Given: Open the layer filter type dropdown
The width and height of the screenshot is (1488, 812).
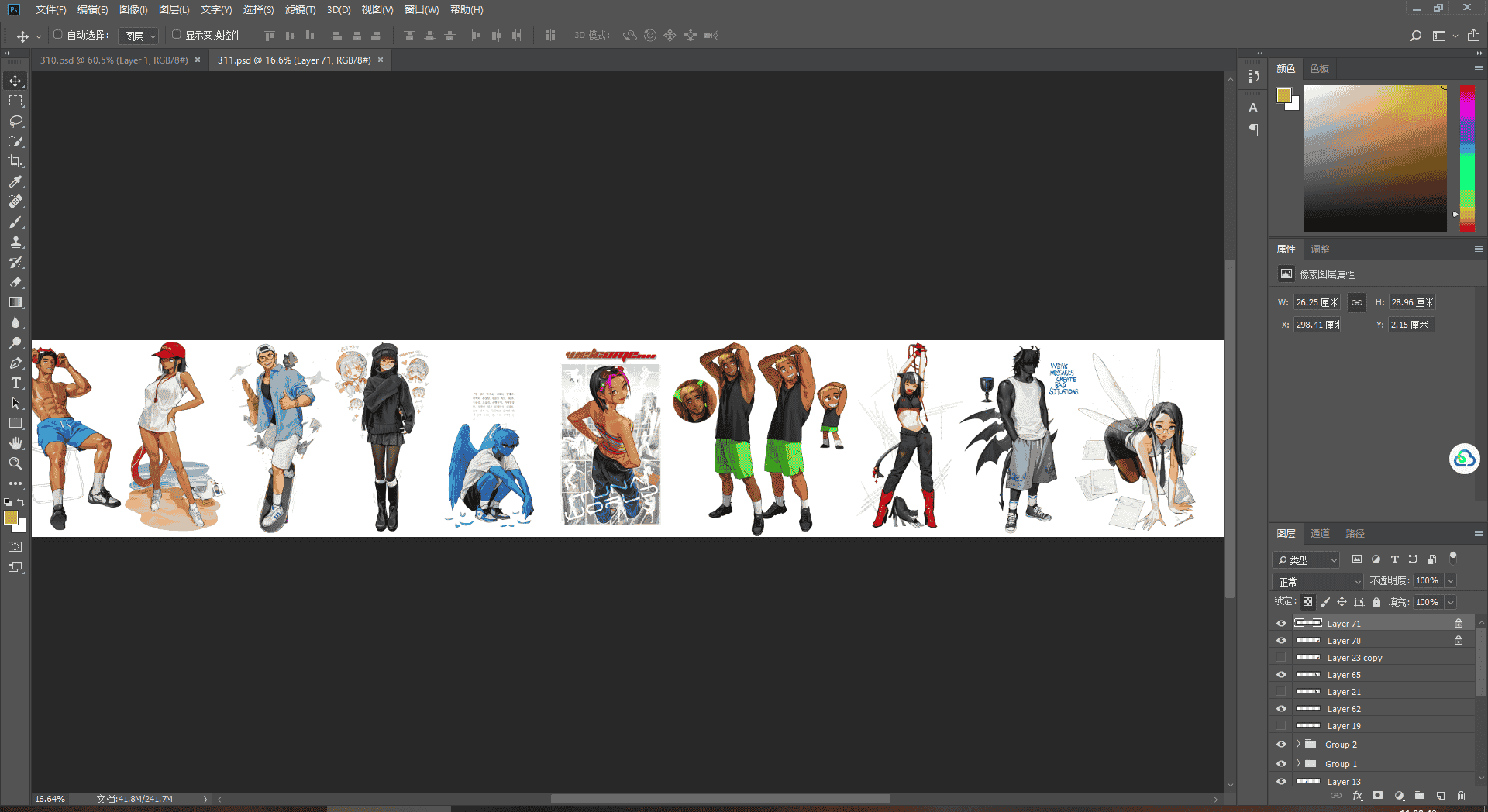Looking at the screenshot, I should tap(1307, 559).
